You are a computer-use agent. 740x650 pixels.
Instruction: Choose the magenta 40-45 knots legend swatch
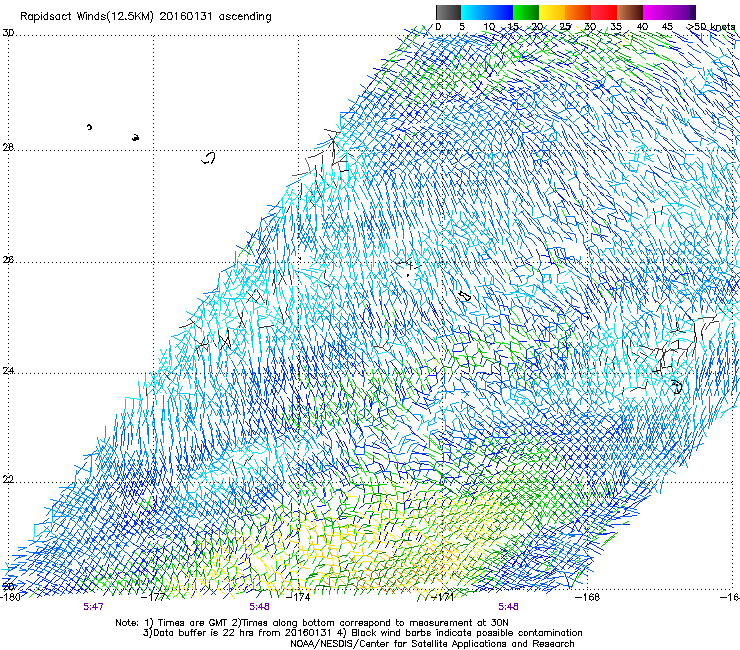(x=656, y=12)
